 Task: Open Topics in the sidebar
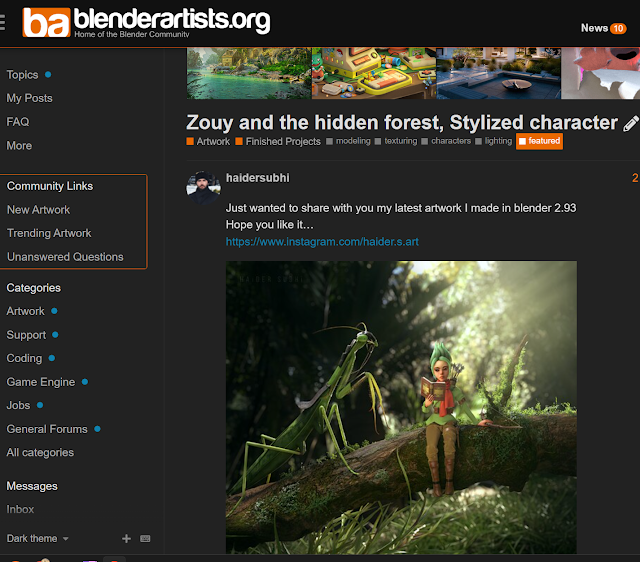coord(22,75)
